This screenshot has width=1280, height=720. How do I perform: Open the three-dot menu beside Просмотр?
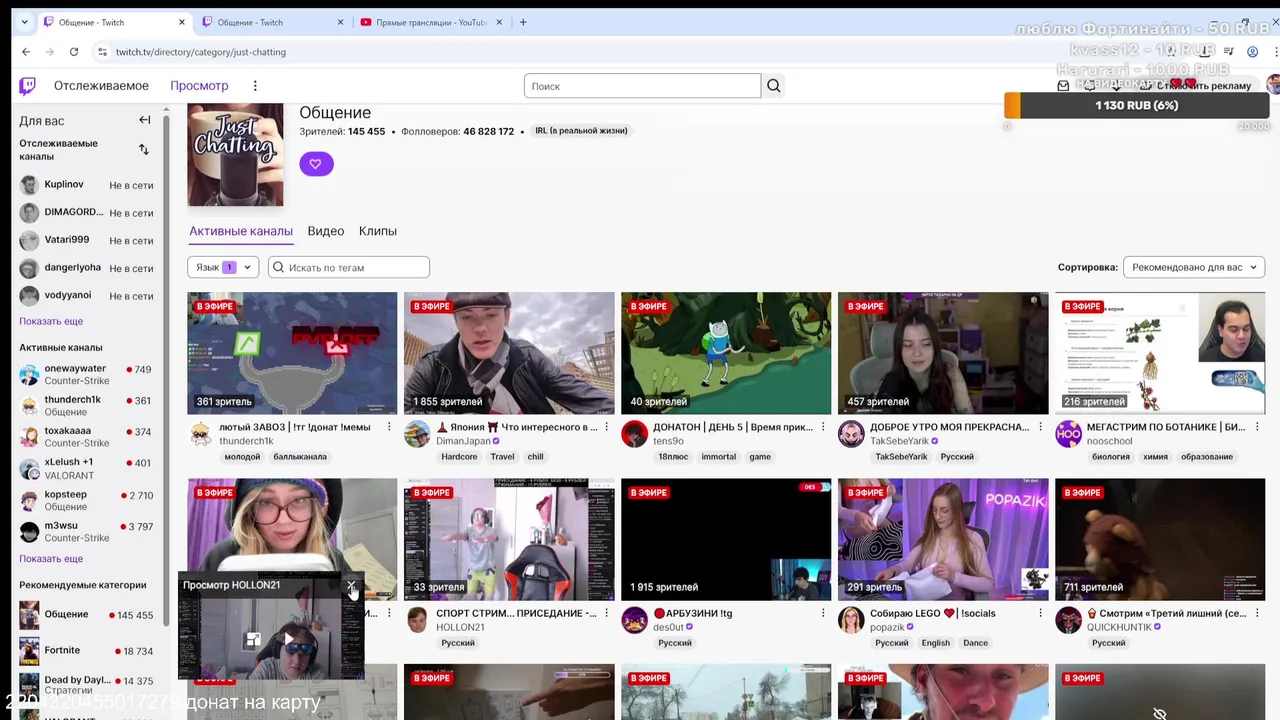(x=255, y=86)
